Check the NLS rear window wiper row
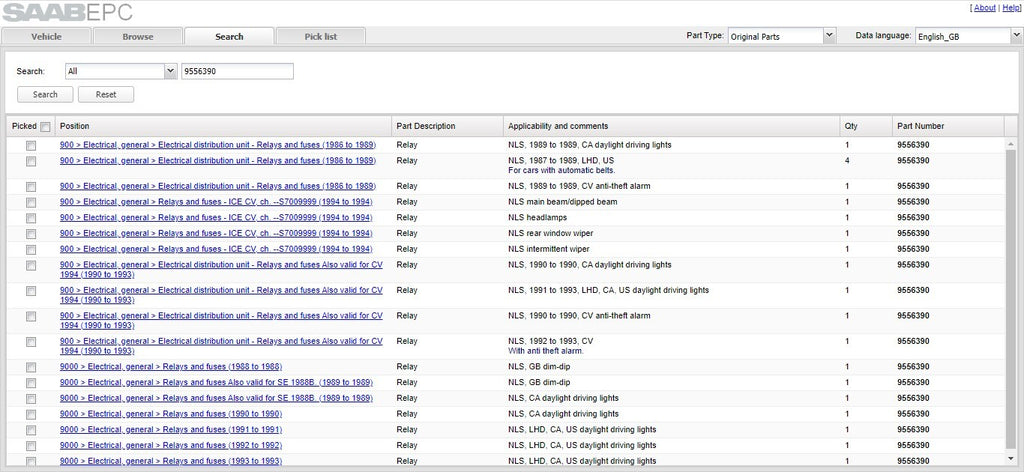1024x472 pixels. click(31, 234)
